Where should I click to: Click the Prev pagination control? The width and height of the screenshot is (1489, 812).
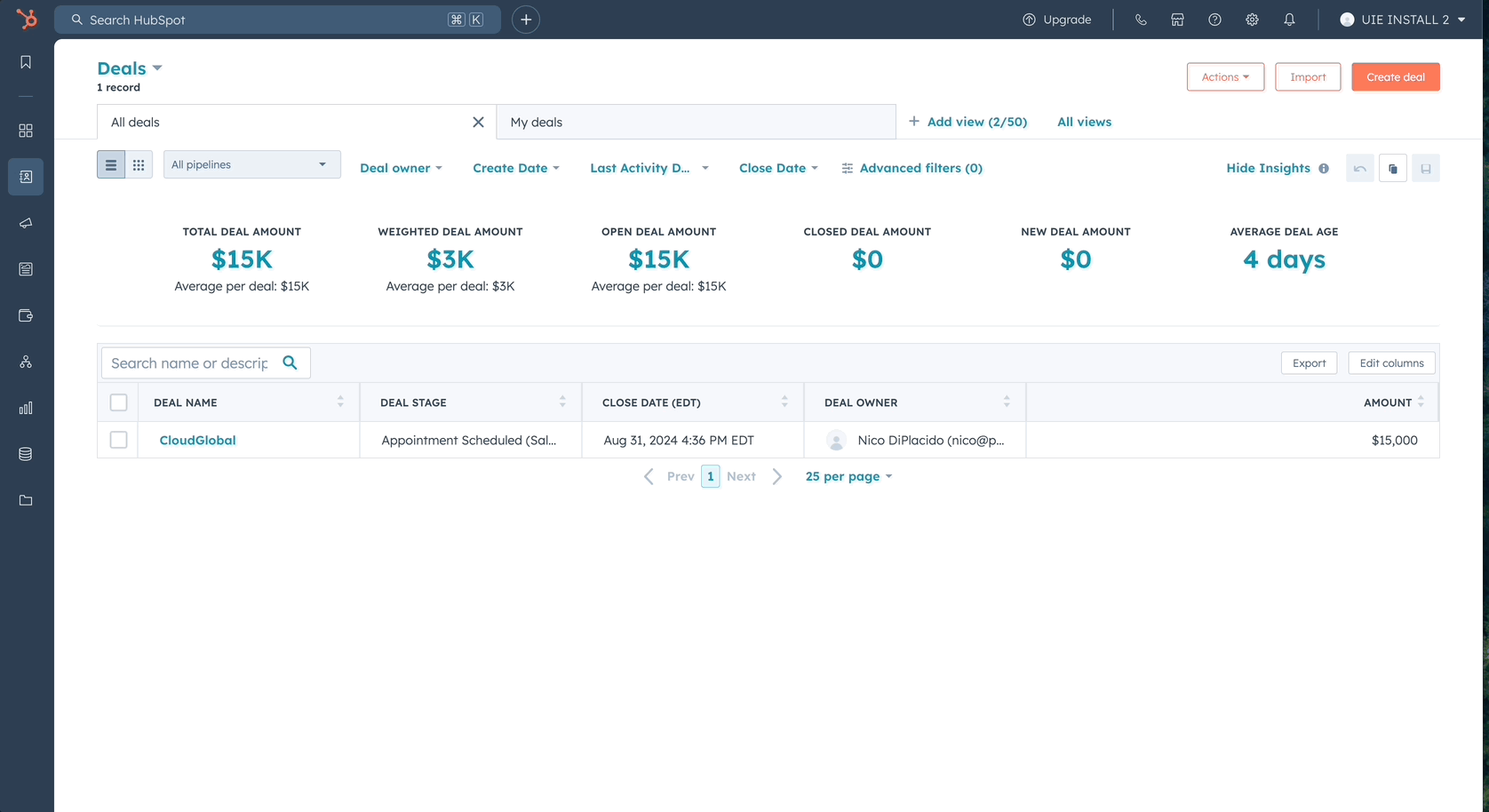(x=669, y=476)
